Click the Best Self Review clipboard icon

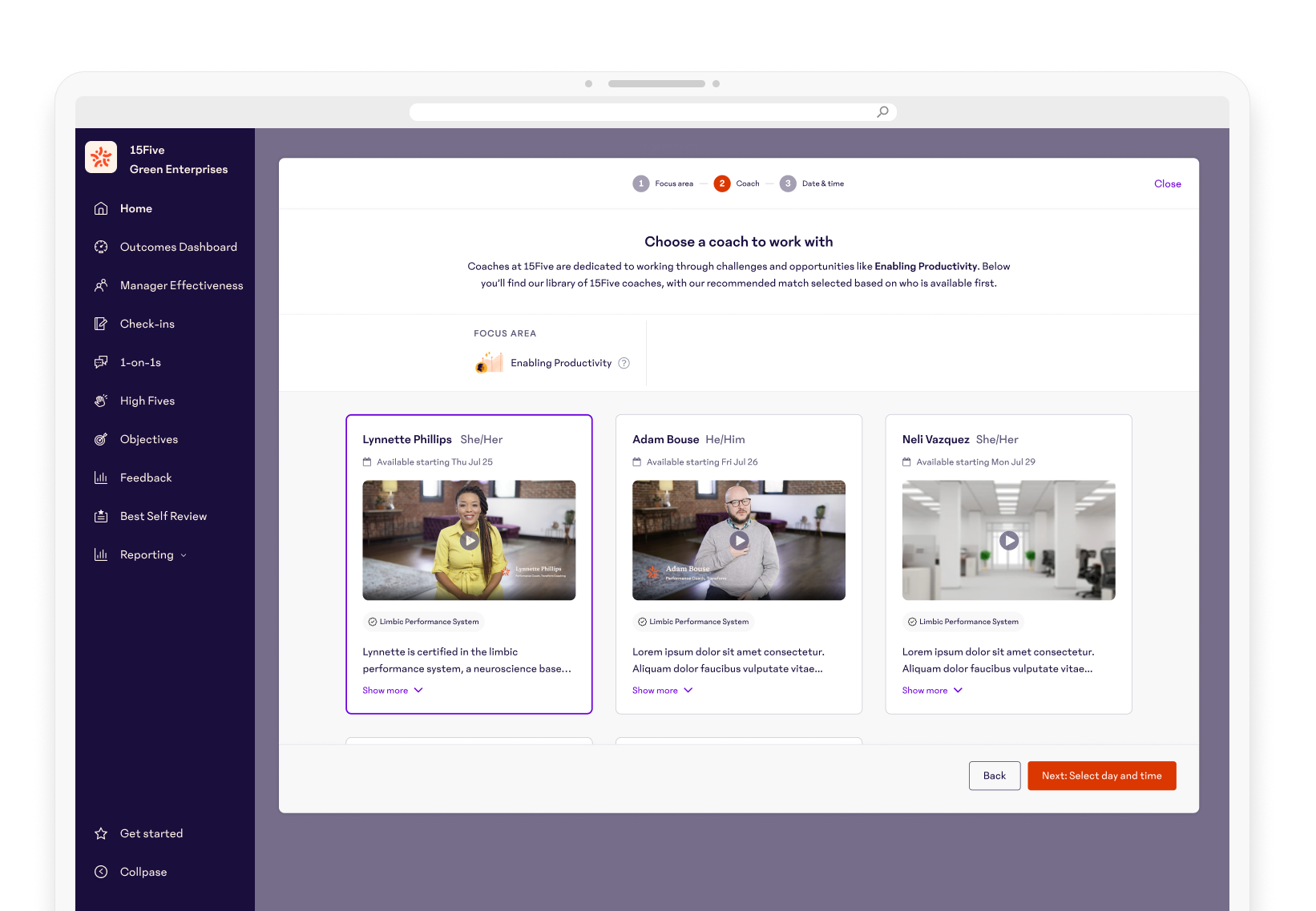[101, 516]
